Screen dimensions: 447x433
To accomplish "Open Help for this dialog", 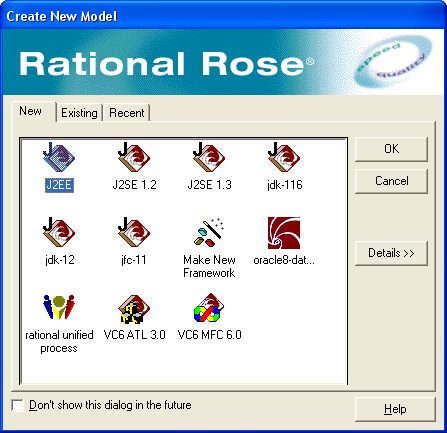I will (x=395, y=409).
